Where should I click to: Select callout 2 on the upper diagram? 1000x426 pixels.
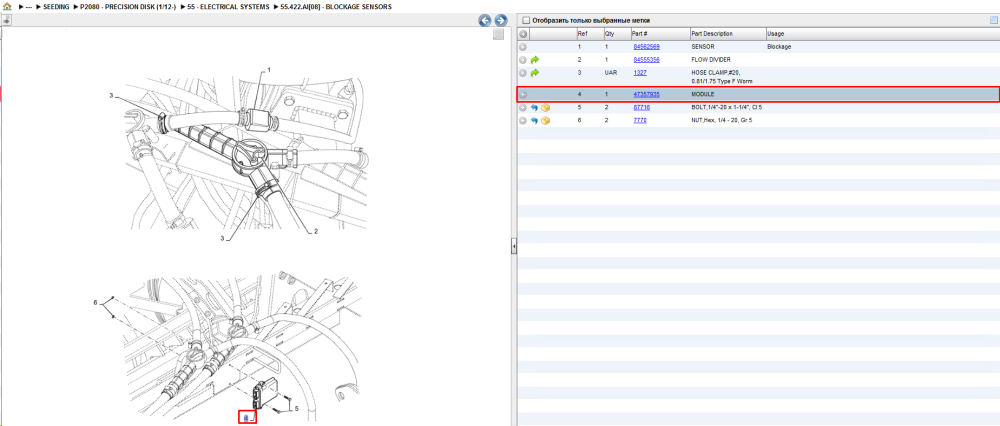click(315, 232)
